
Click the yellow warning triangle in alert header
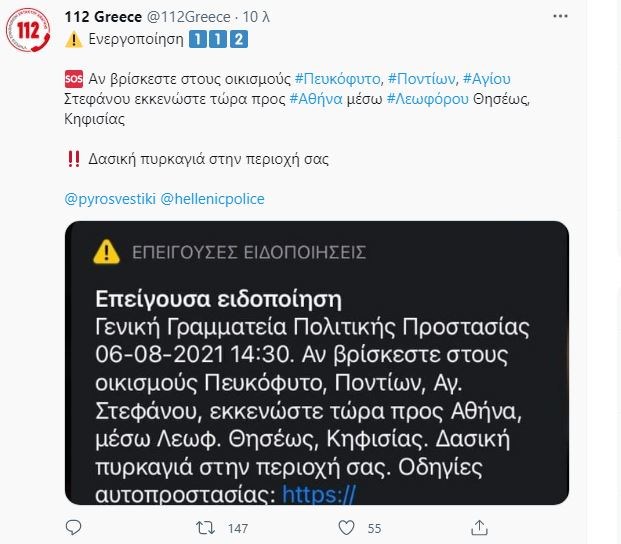[x=106, y=252]
